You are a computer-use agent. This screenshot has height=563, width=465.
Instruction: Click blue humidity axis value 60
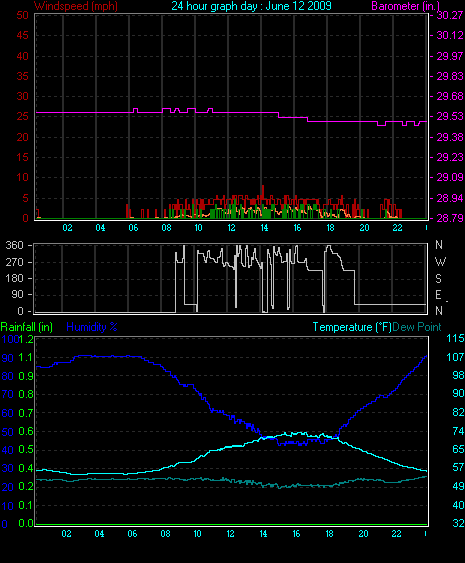point(8,413)
